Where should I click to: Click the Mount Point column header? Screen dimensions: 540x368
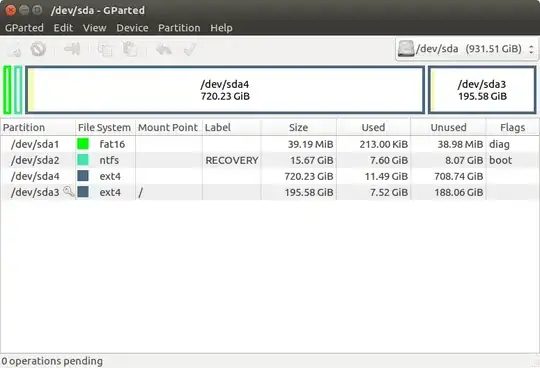tap(168, 127)
